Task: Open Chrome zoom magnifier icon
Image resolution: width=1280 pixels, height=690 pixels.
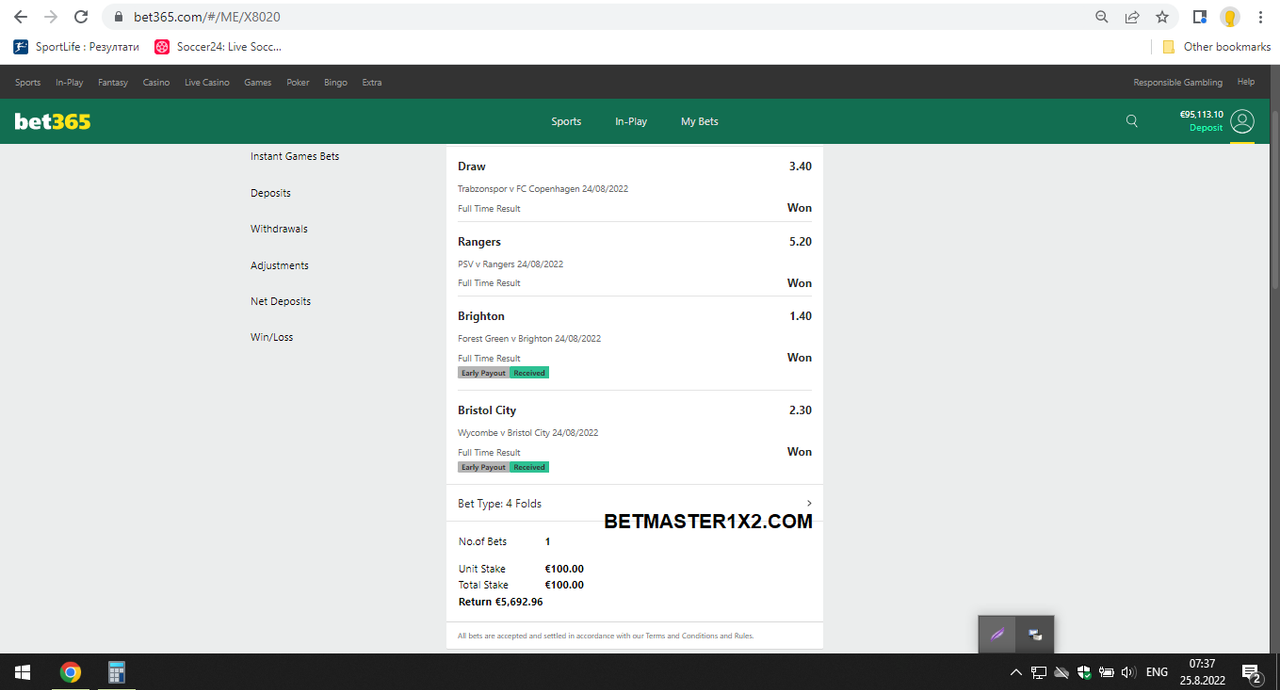Action: tap(1102, 17)
